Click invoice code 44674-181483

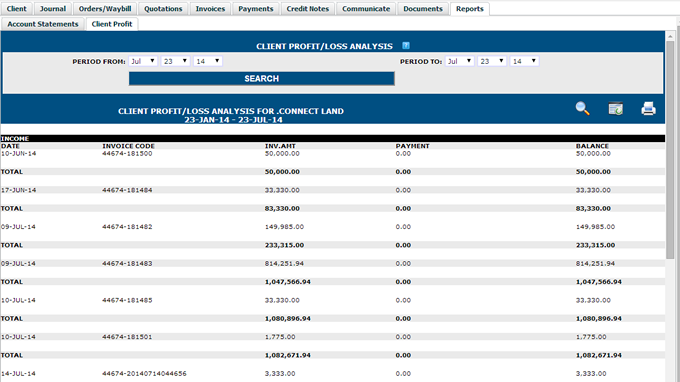127,263
